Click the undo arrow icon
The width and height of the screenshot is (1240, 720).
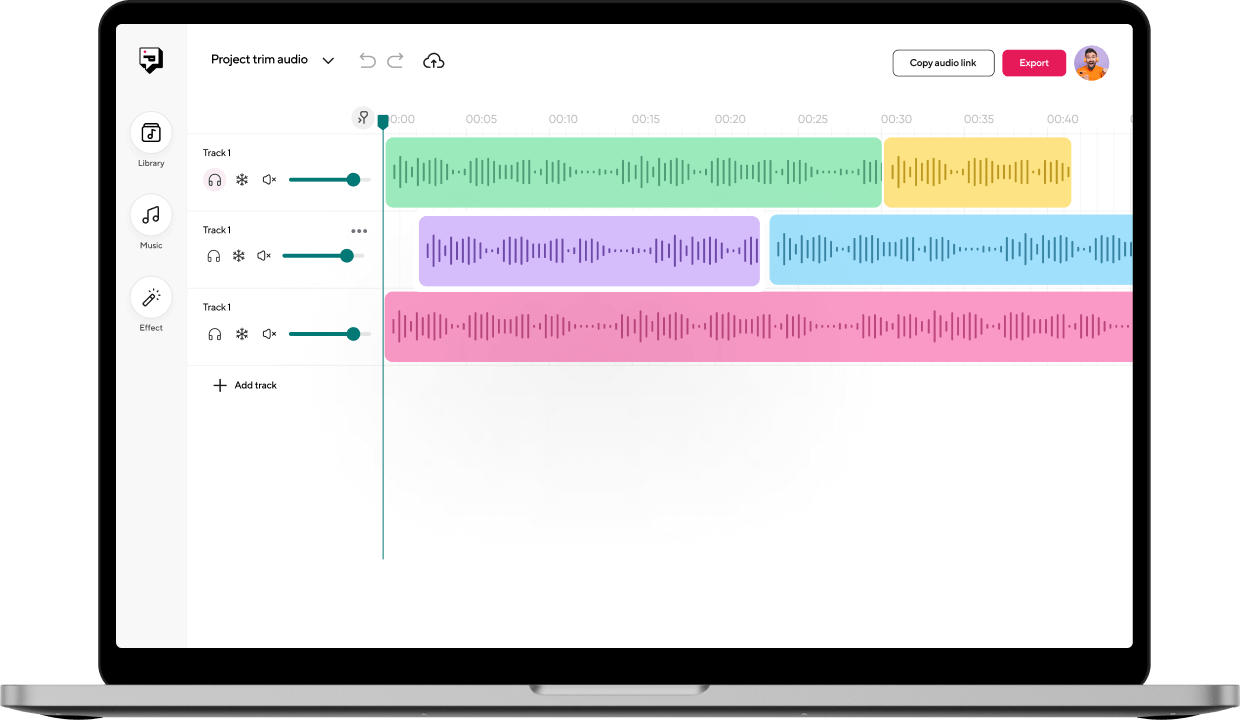click(367, 61)
